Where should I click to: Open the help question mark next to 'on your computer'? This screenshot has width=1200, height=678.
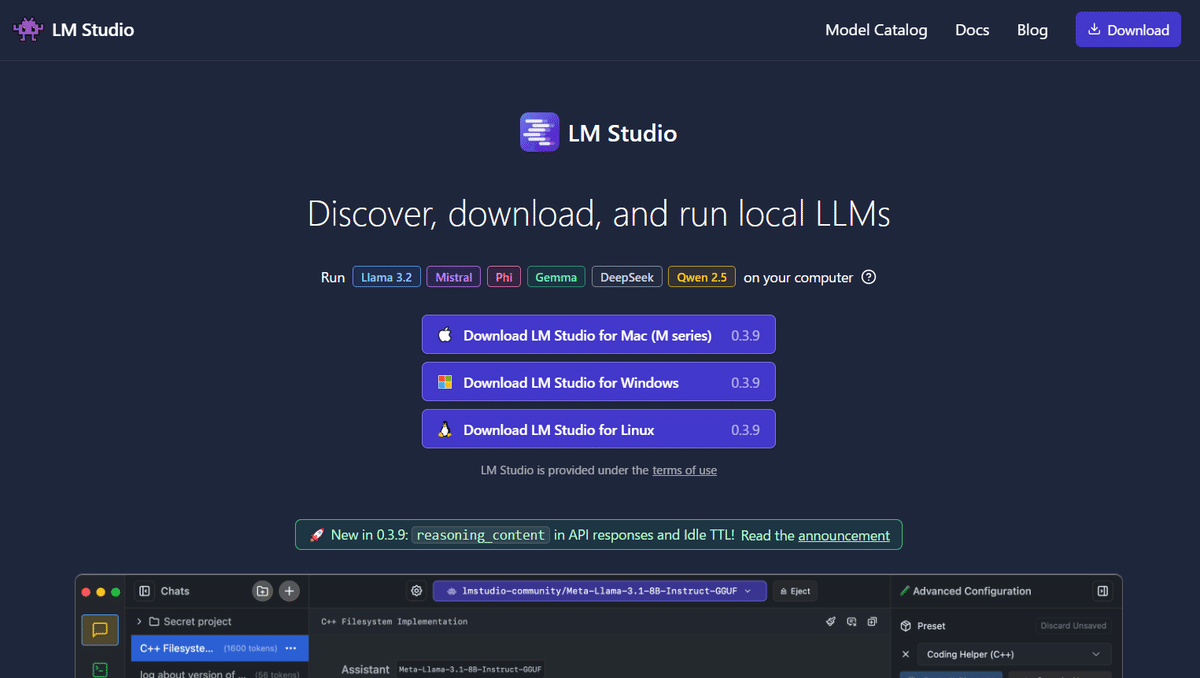(868, 277)
